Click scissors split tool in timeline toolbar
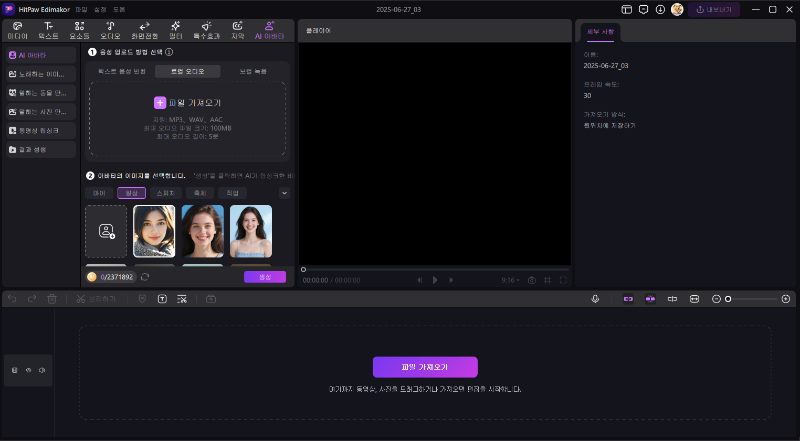This screenshot has height=441, width=800. pyautogui.click(x=96, y=299)
